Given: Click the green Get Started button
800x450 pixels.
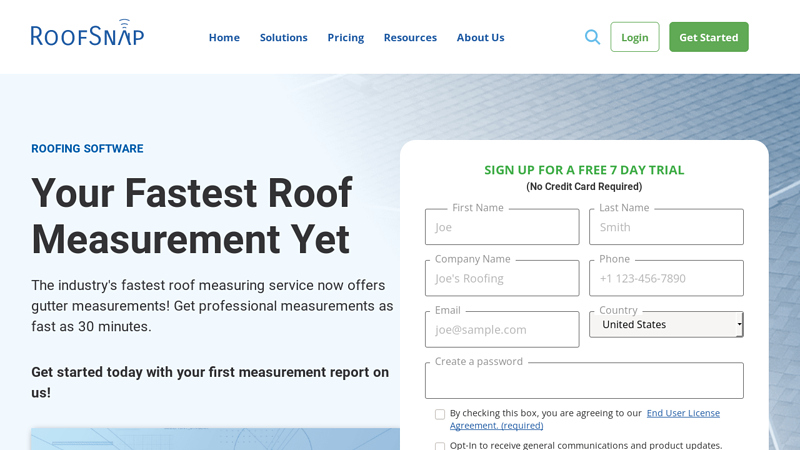Looking at the screenshot, I should [x=709, y=37].
